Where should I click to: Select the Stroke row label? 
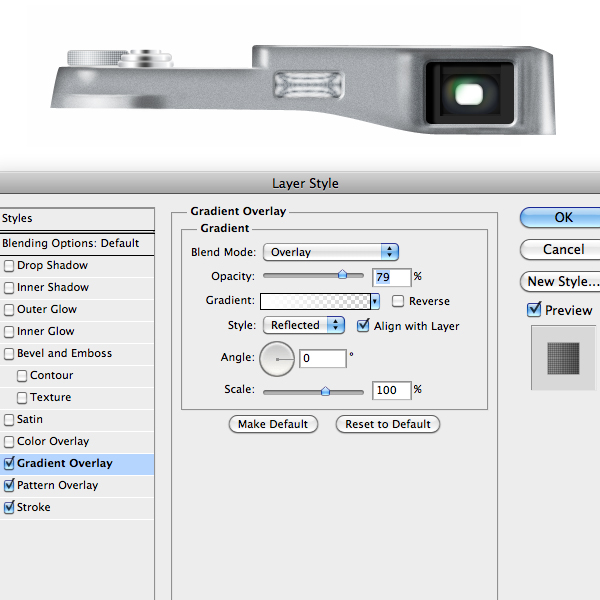coord(34,507)
